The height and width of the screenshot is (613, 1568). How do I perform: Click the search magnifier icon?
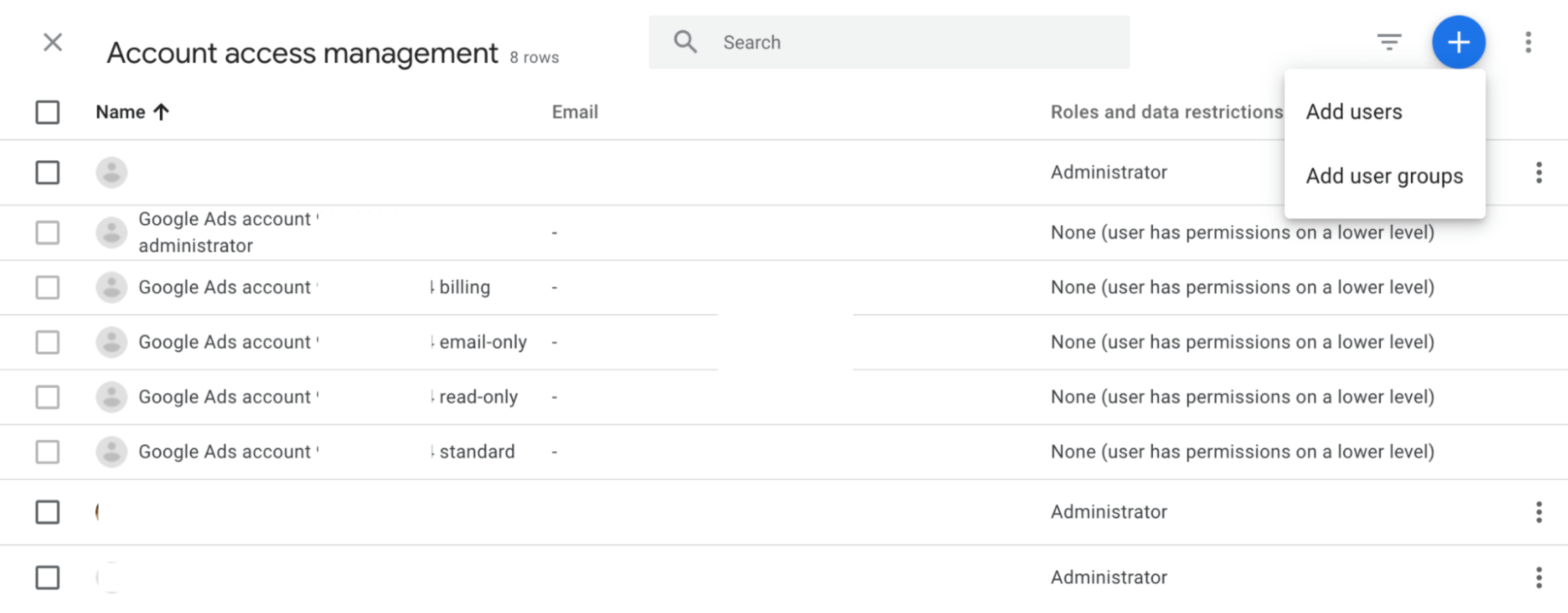coord(685,43)
